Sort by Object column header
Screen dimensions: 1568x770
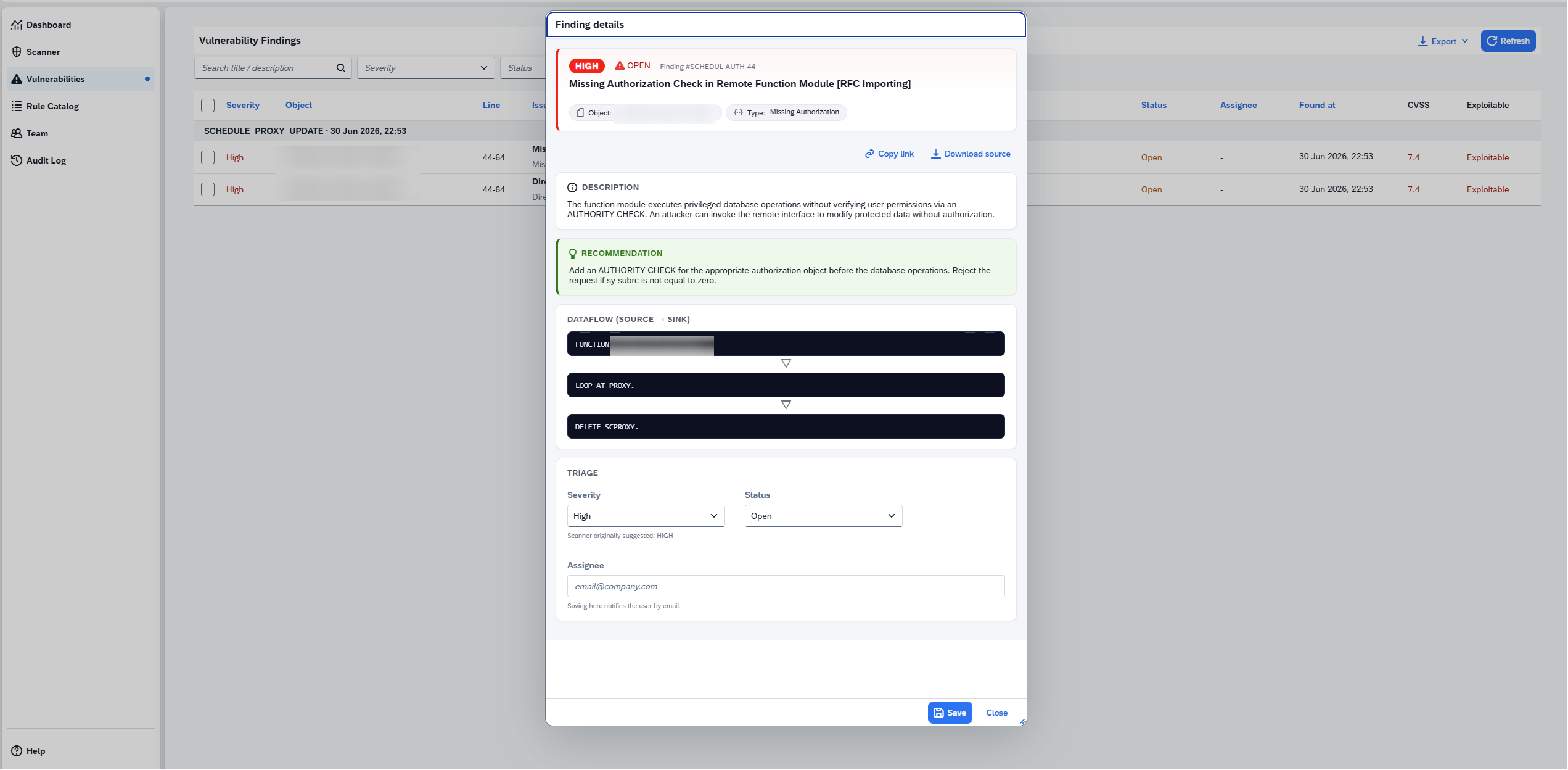coord(298,105)
